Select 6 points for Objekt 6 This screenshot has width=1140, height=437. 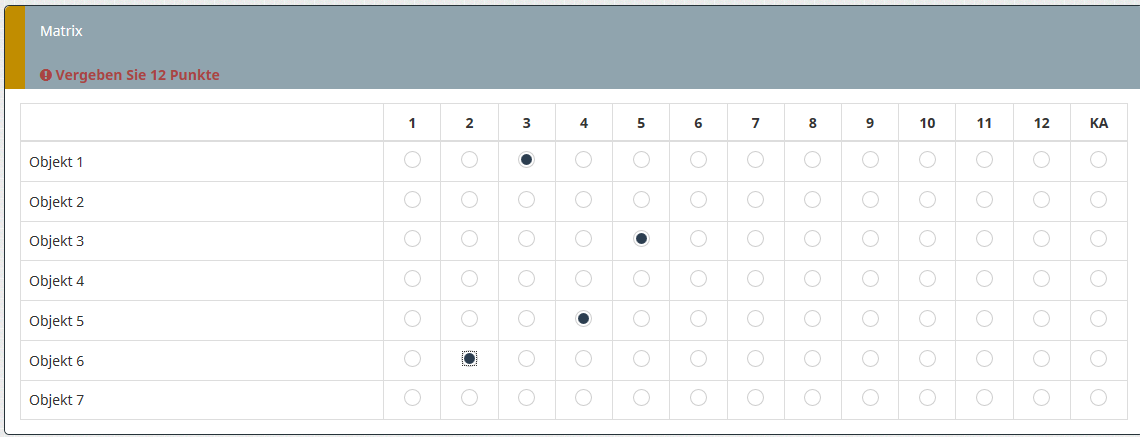point(698,358)
